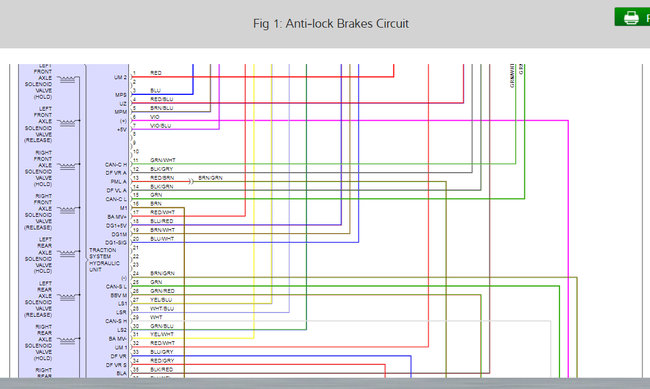Click the 'CAN-C H' terminal label
Screen dimensions: 650x389
tap(116, 165)
